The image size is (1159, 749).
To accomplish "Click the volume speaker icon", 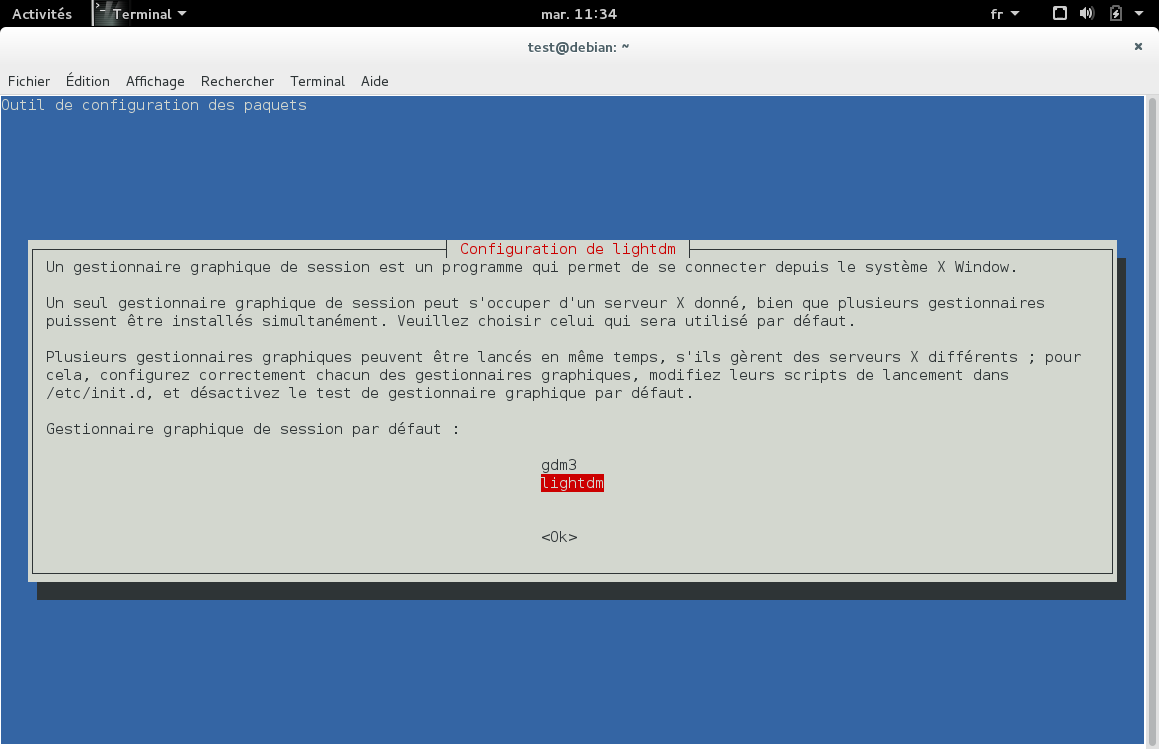I will 1087,13.
